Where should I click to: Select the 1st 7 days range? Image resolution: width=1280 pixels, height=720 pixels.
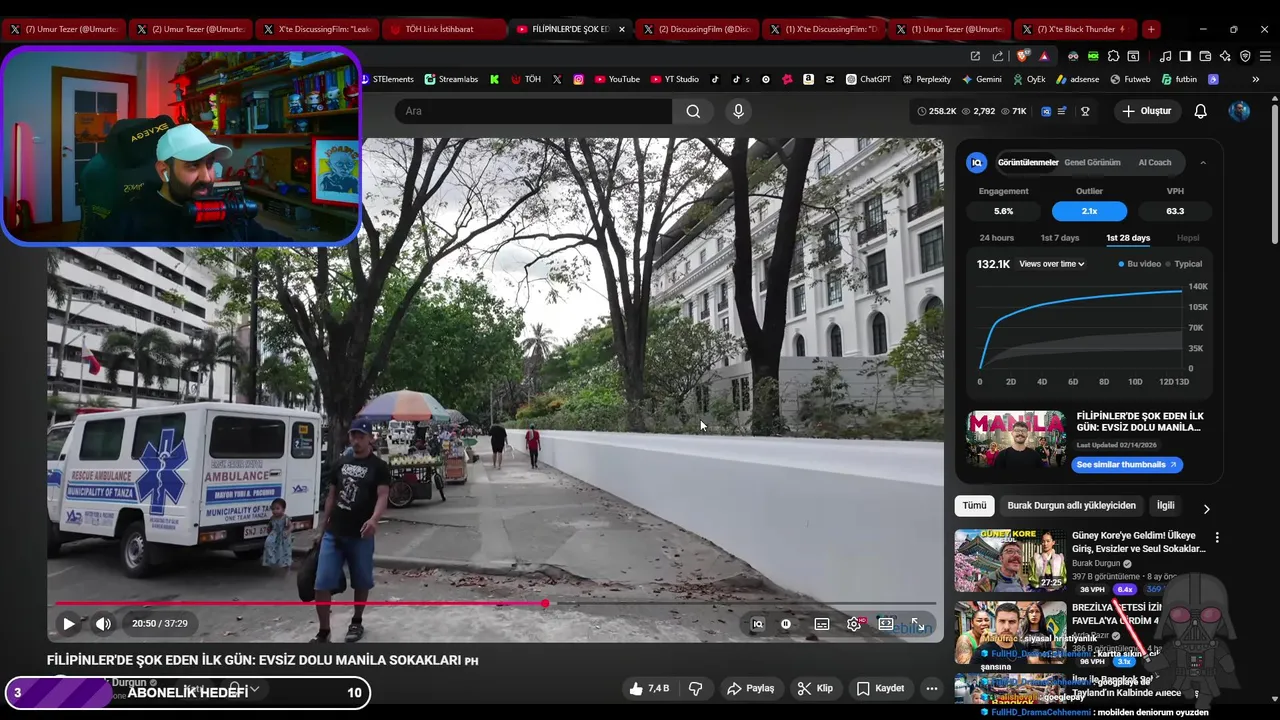1060,238
